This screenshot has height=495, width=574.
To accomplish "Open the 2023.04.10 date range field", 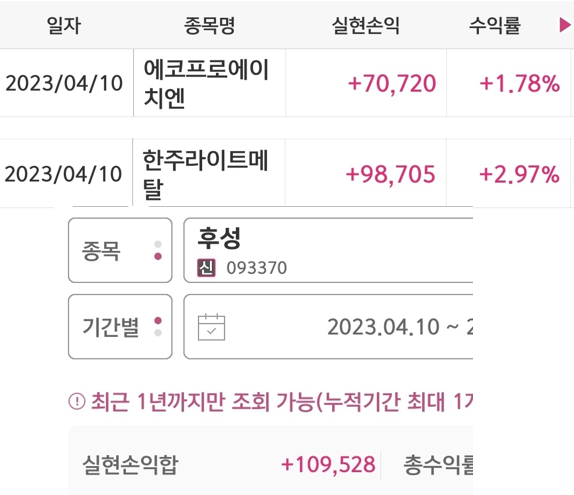I will pyautogui.click(x=328, y=327).
